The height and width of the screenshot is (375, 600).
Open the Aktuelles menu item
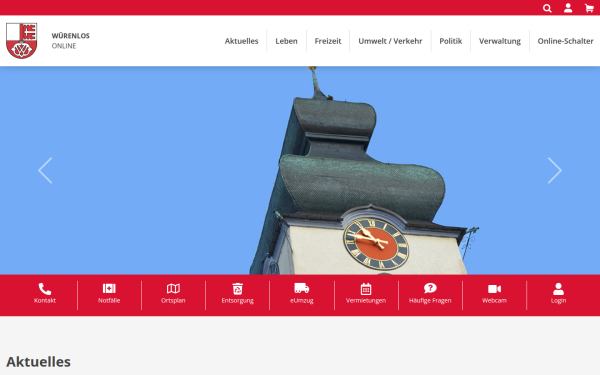[x=241, y=41]
